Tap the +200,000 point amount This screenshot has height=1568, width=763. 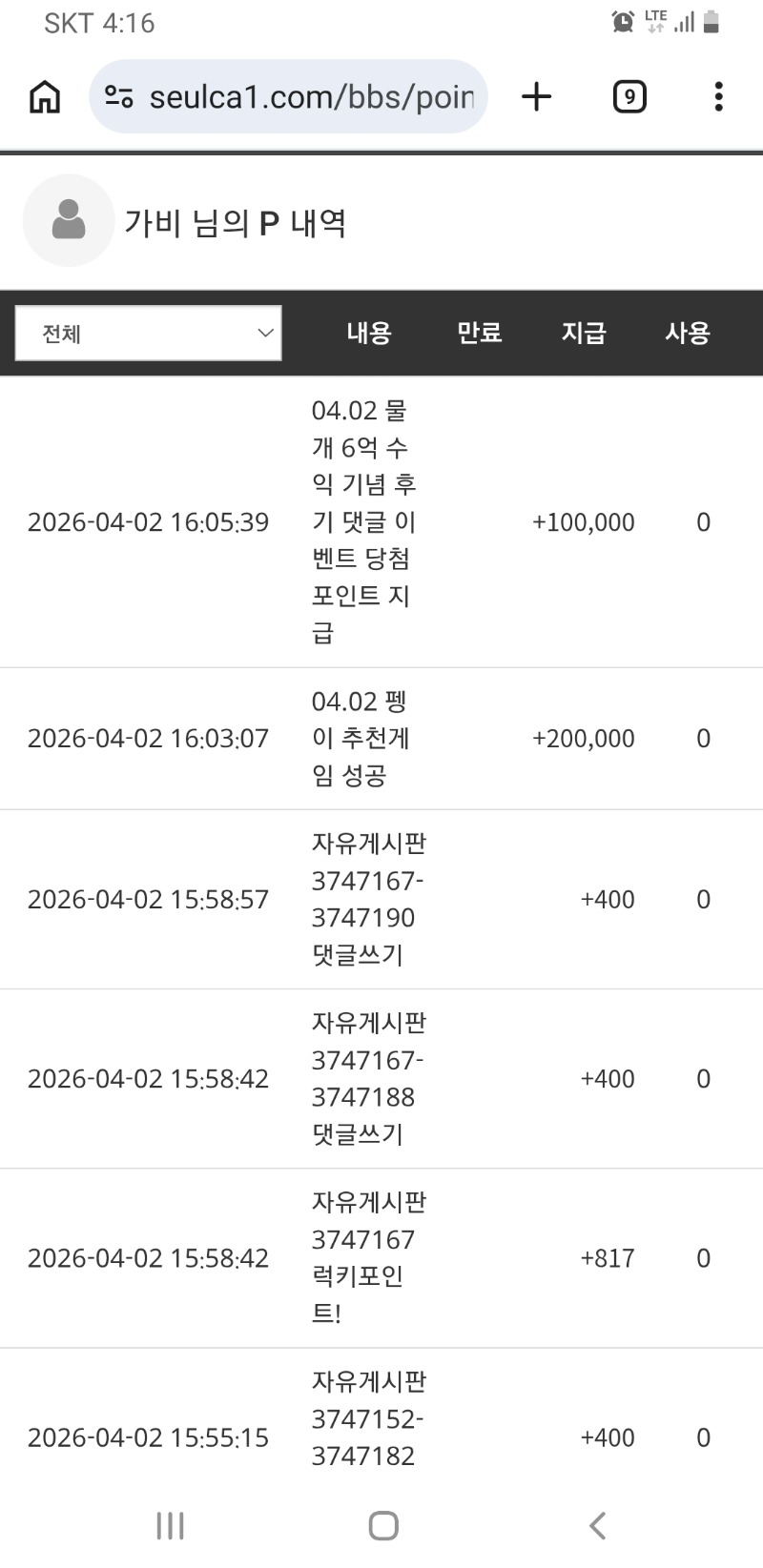[x=583, y=739]
